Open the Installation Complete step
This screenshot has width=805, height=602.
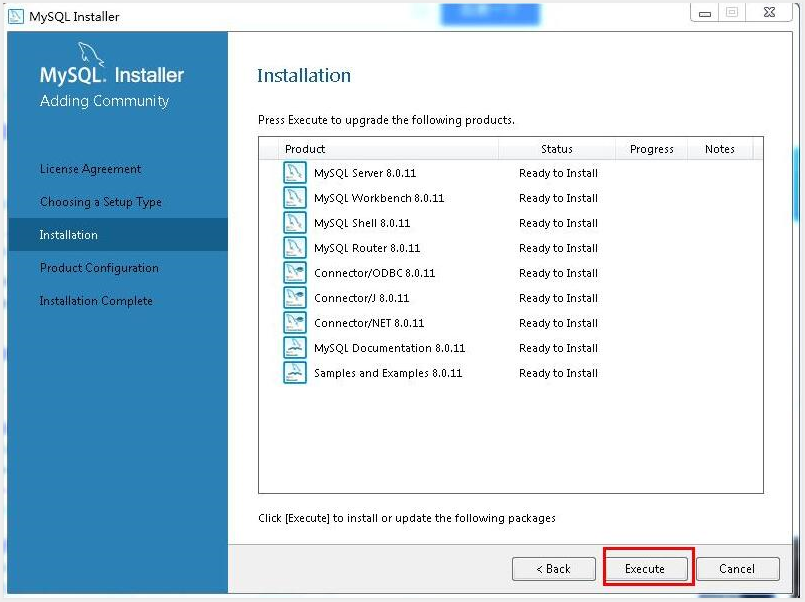point(96,301)
